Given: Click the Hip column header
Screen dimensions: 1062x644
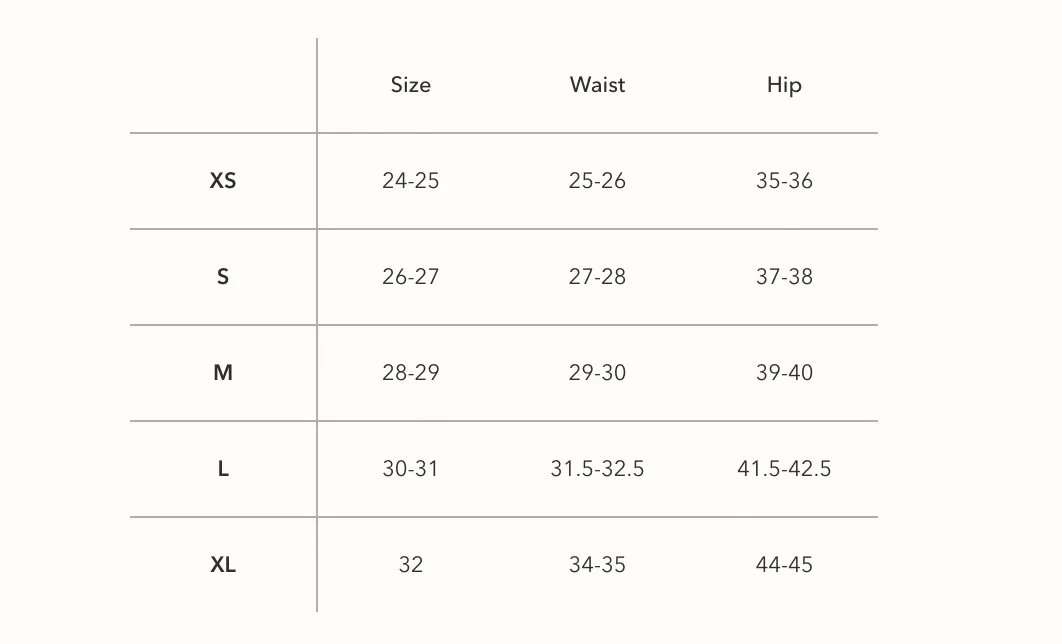Looking at the screenshot, I should tap(784, 86).
